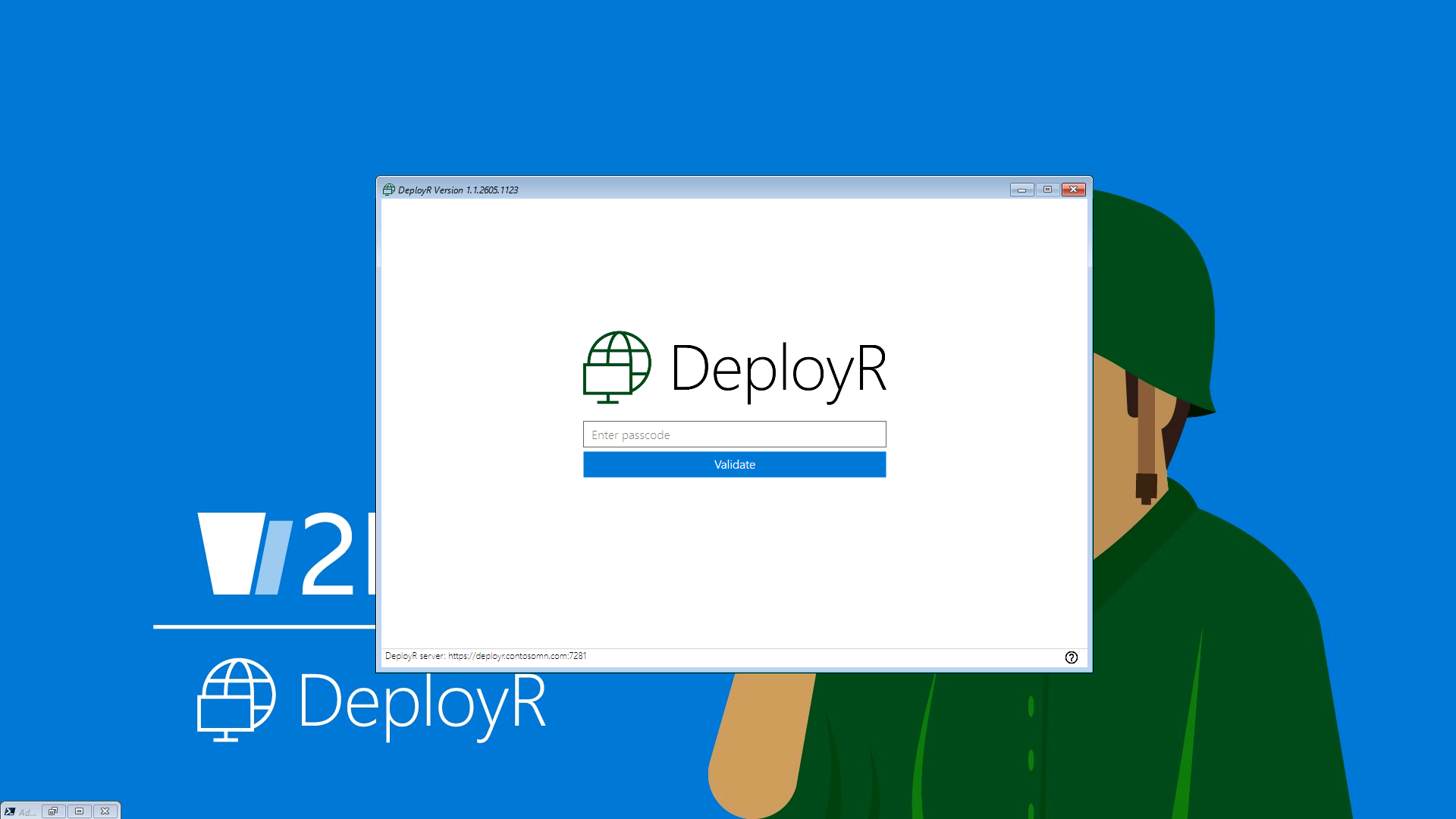
Task: Click the Validate button
Action: click(x=734, y=465)
